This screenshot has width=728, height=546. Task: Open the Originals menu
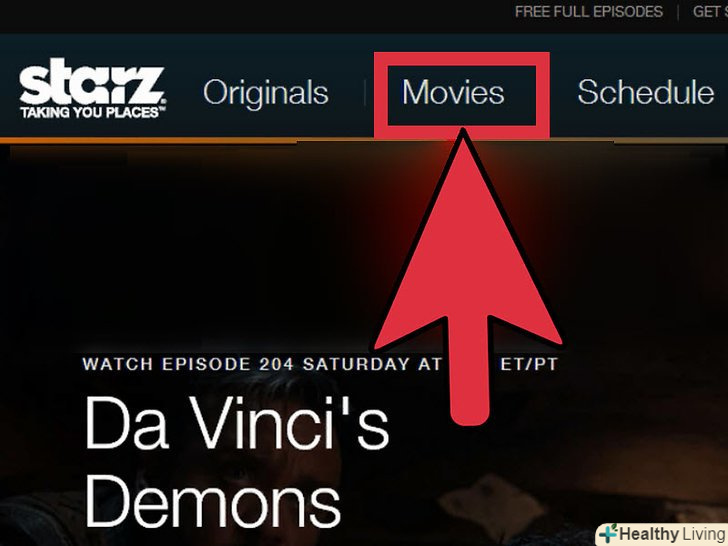pyautogui.click(x=266, y=92)
